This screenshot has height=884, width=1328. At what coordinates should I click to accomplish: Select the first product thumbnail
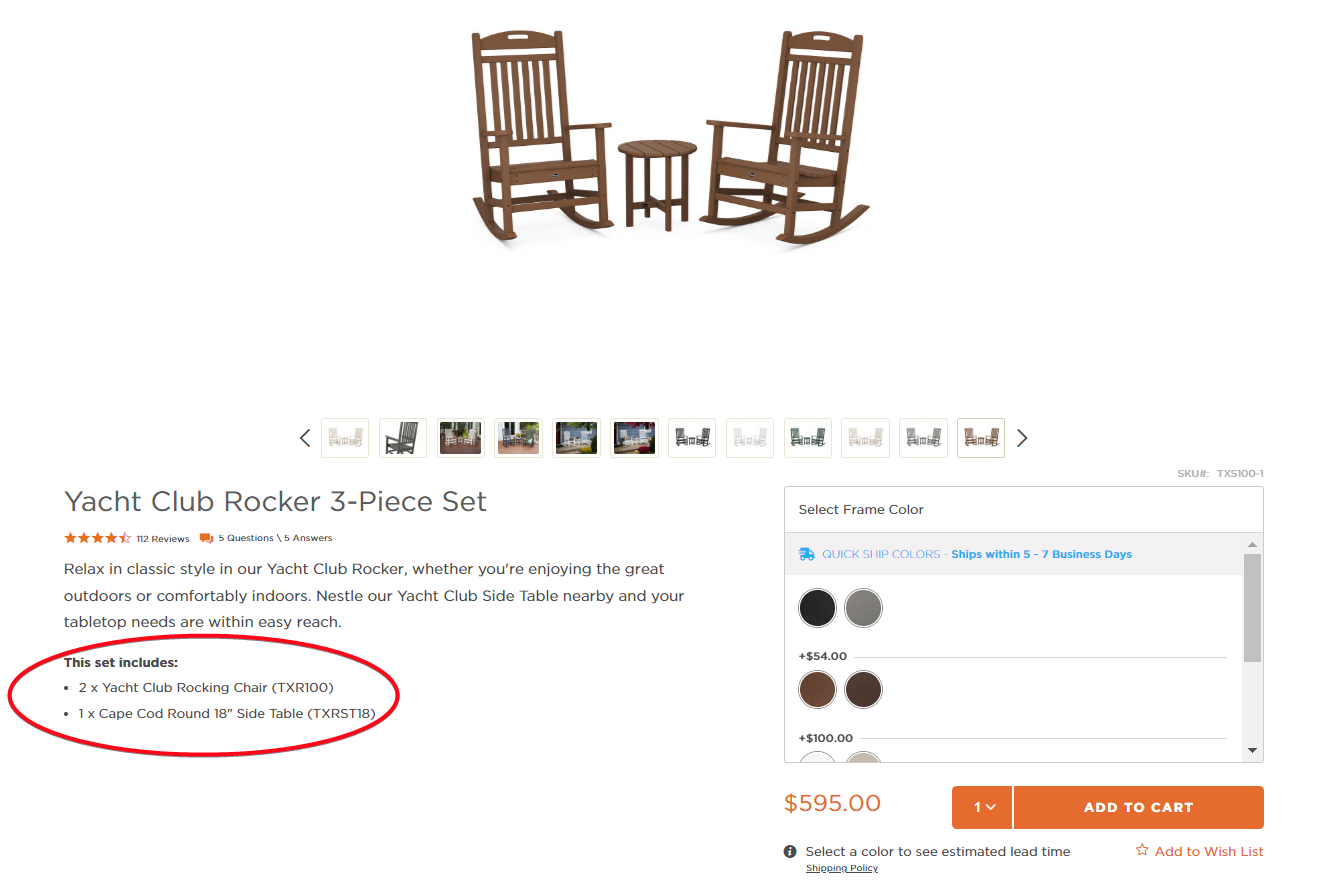point(344,437)
